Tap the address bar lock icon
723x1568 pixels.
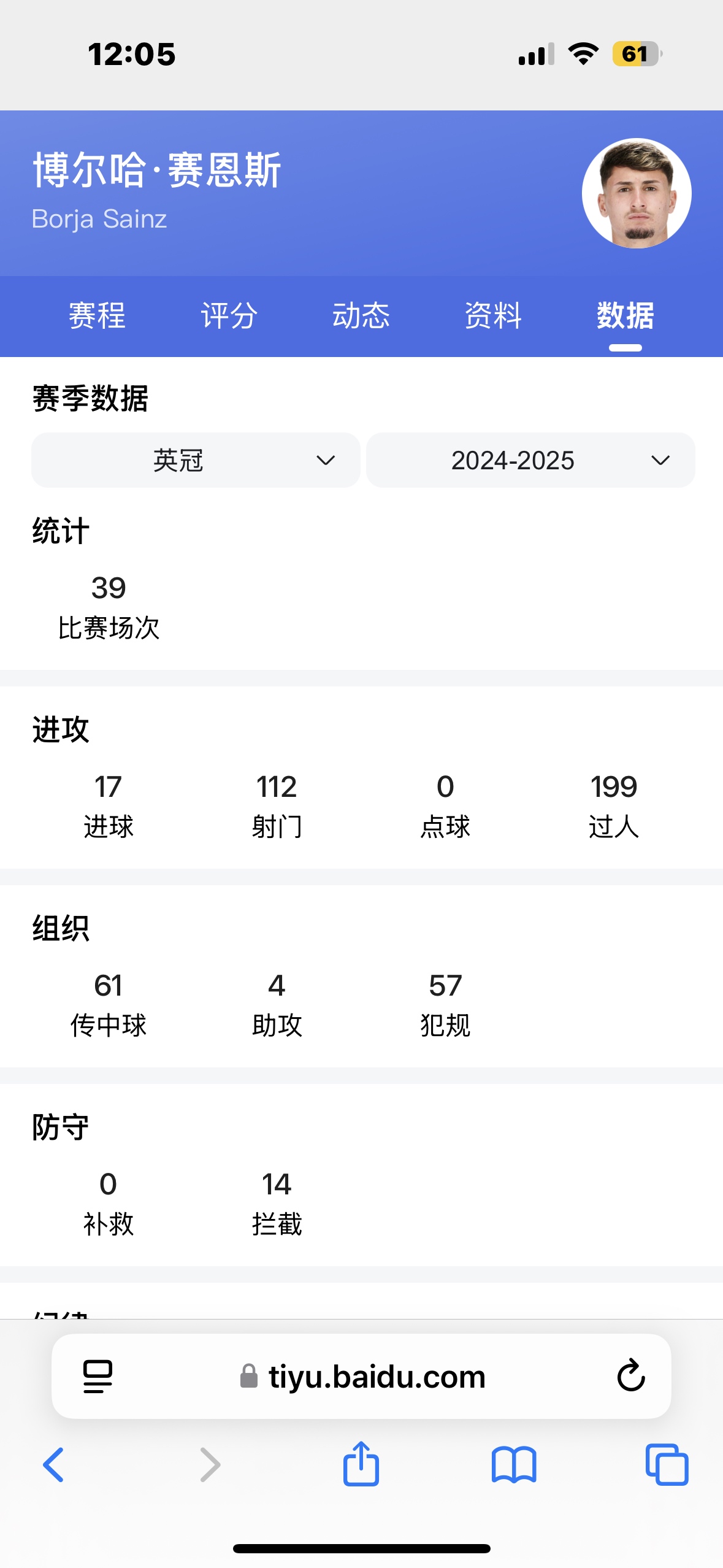(248, 1376)
